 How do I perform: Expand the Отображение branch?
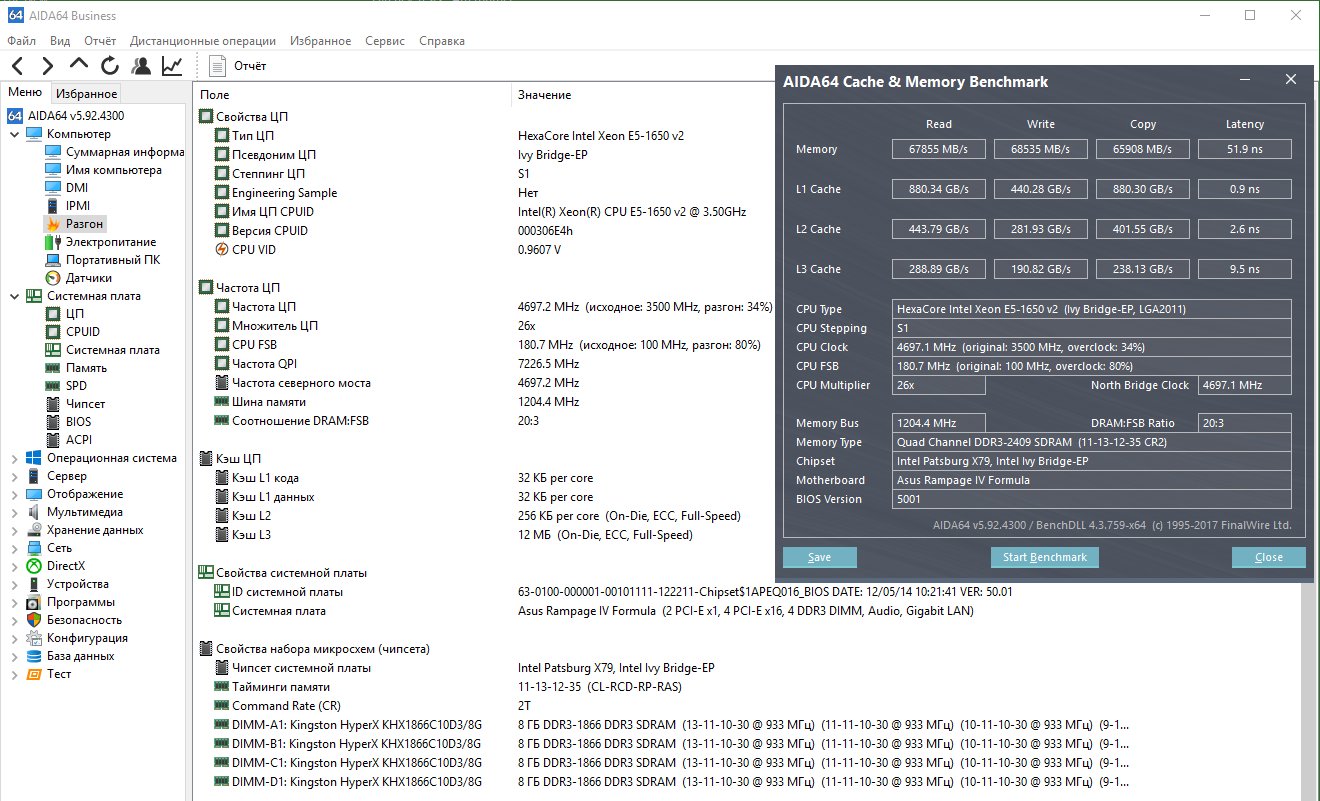[x=14, y=494]
